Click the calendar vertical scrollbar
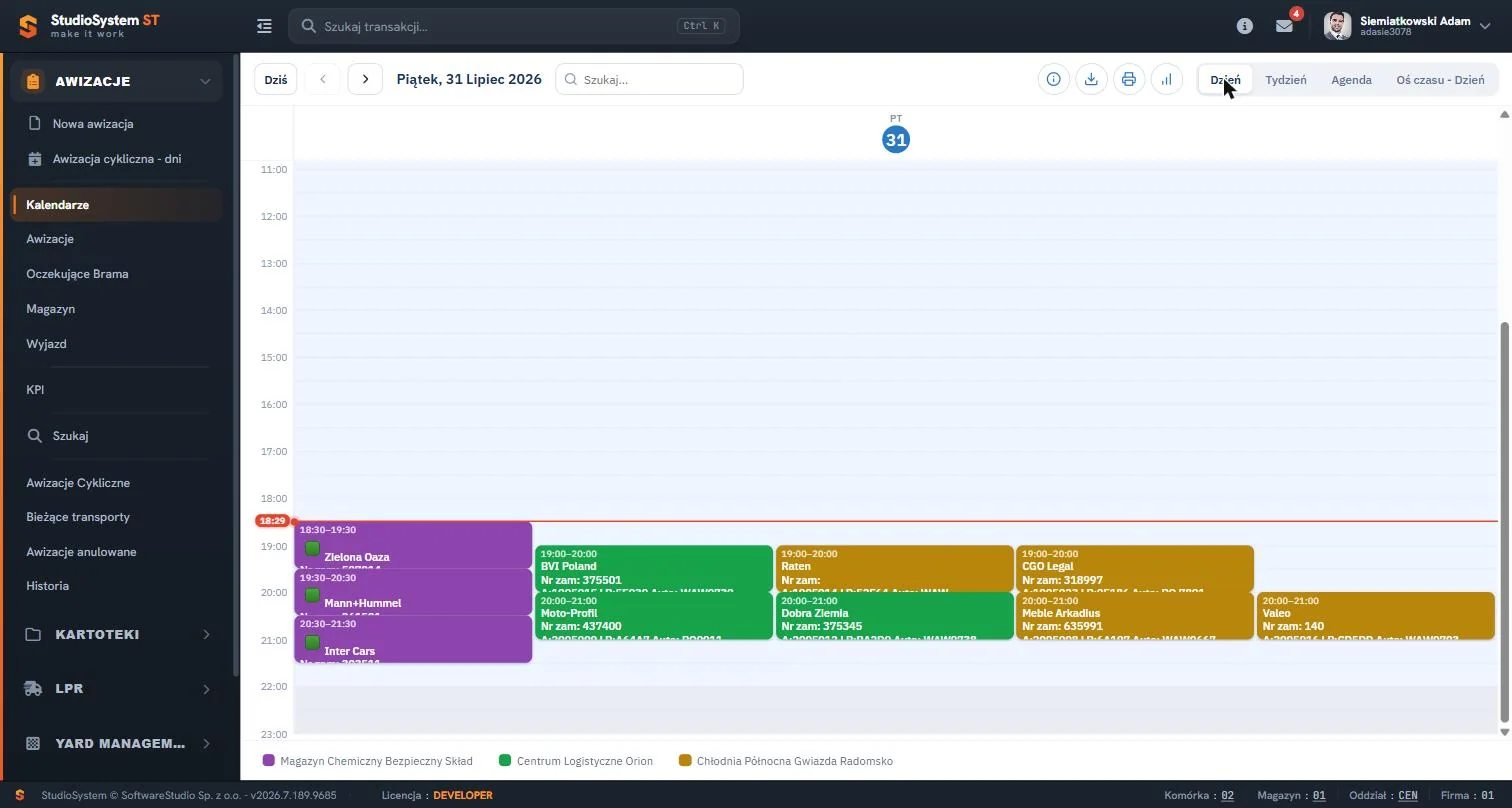 click(x=1505, y=520)
